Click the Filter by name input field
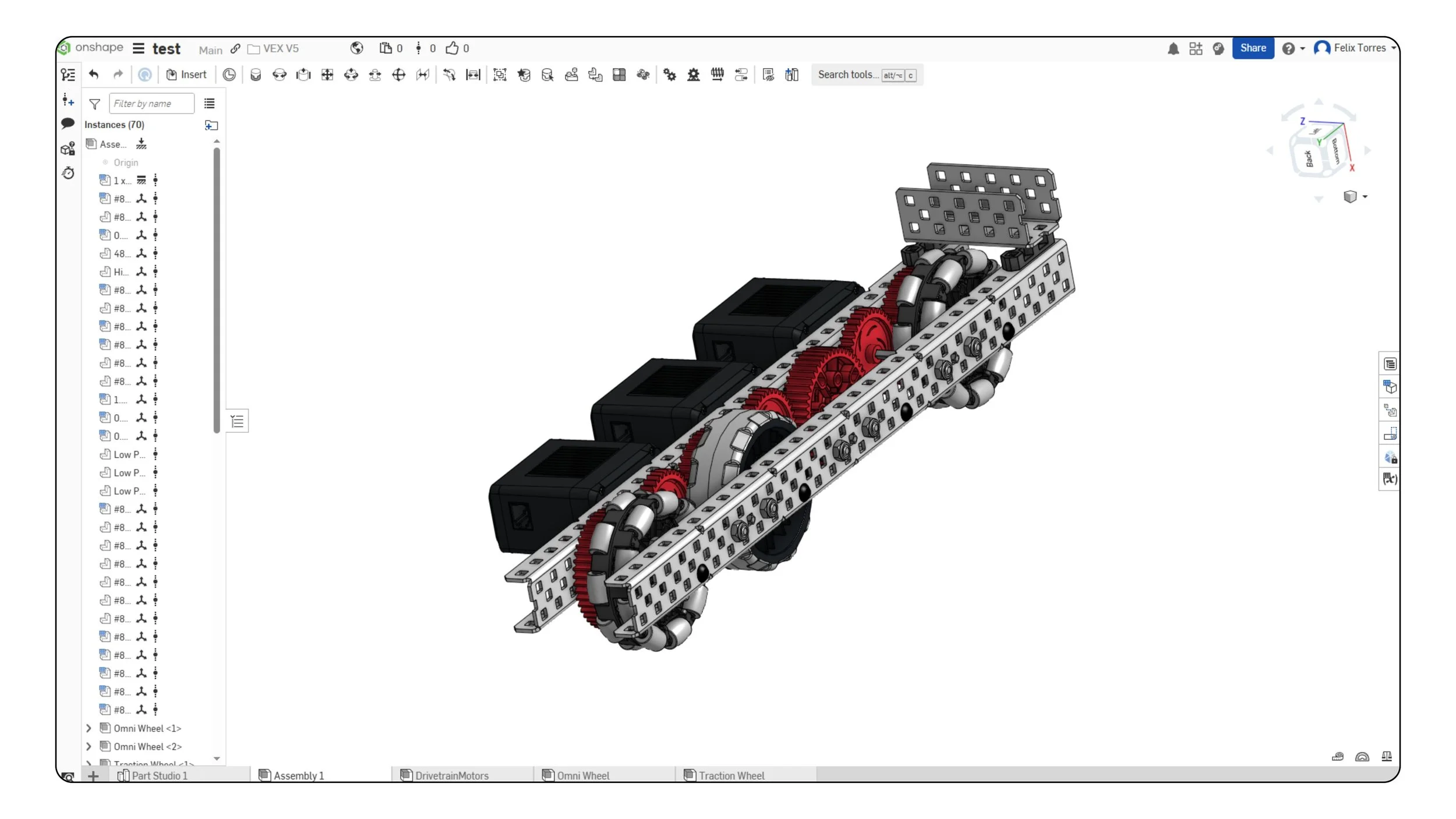Image resolution: width=1456 pixels, height=819 pixels. 151,104
